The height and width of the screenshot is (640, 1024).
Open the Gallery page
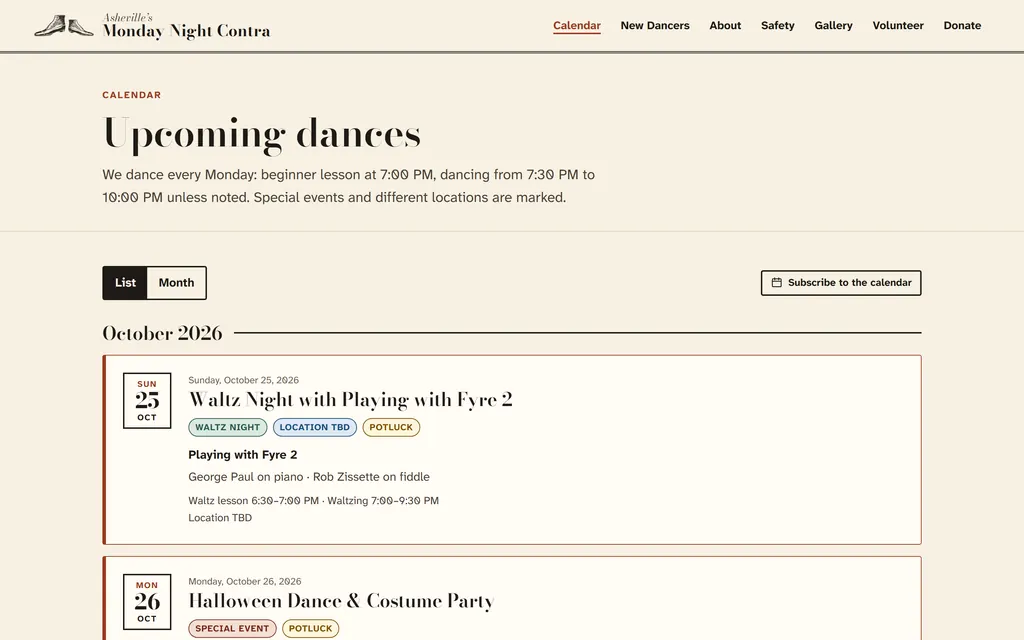pyautogui.click(x=833, y=25)
